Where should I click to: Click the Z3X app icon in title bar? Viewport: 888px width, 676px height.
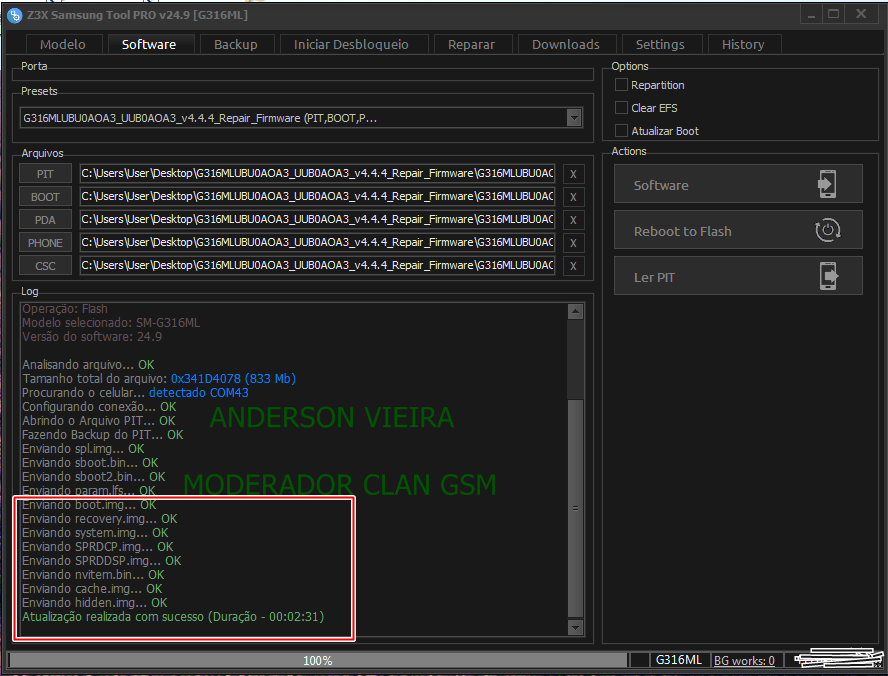point(15,15)
